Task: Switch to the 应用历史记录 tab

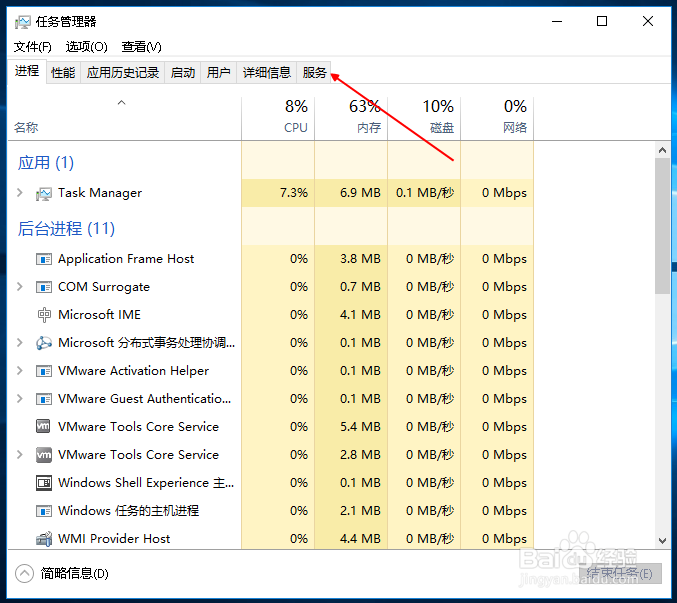Action: pos(123,73)
